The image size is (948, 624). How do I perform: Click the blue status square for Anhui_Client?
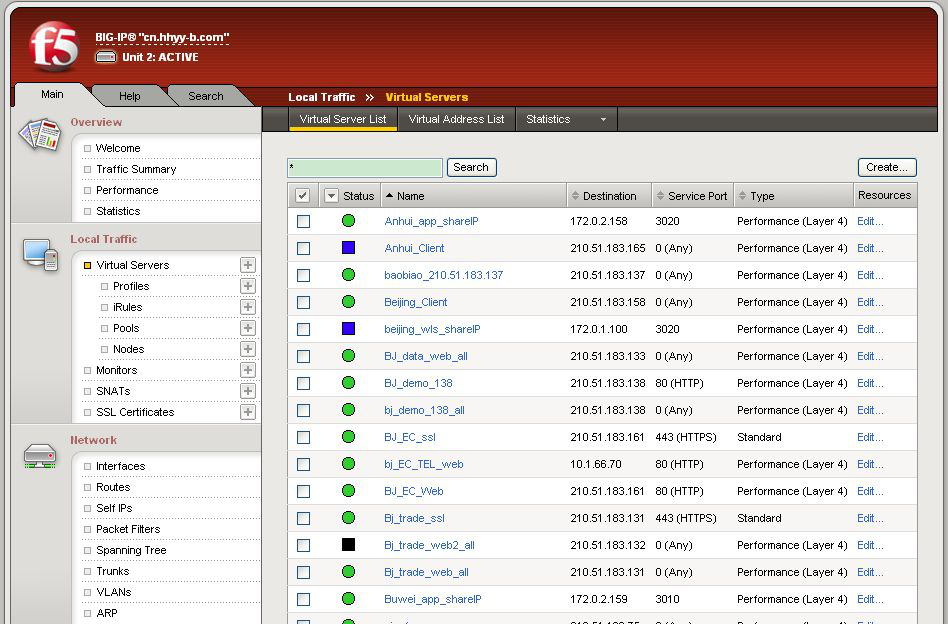pyautogui.click(x=348, y=248)
